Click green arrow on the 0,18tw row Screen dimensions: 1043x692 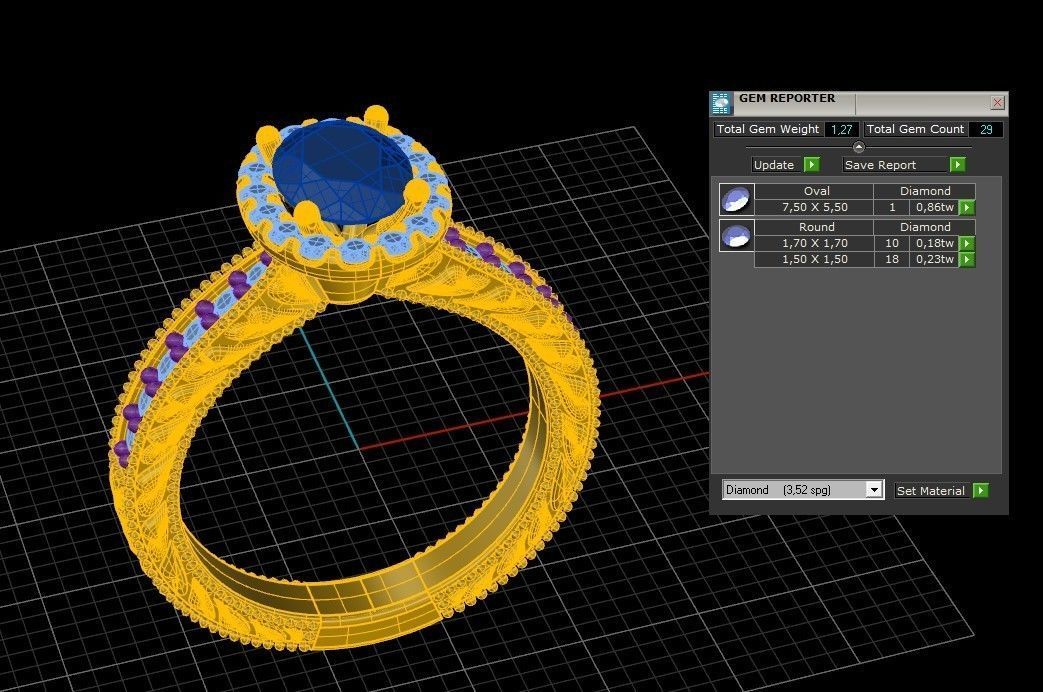coord(967,244)
